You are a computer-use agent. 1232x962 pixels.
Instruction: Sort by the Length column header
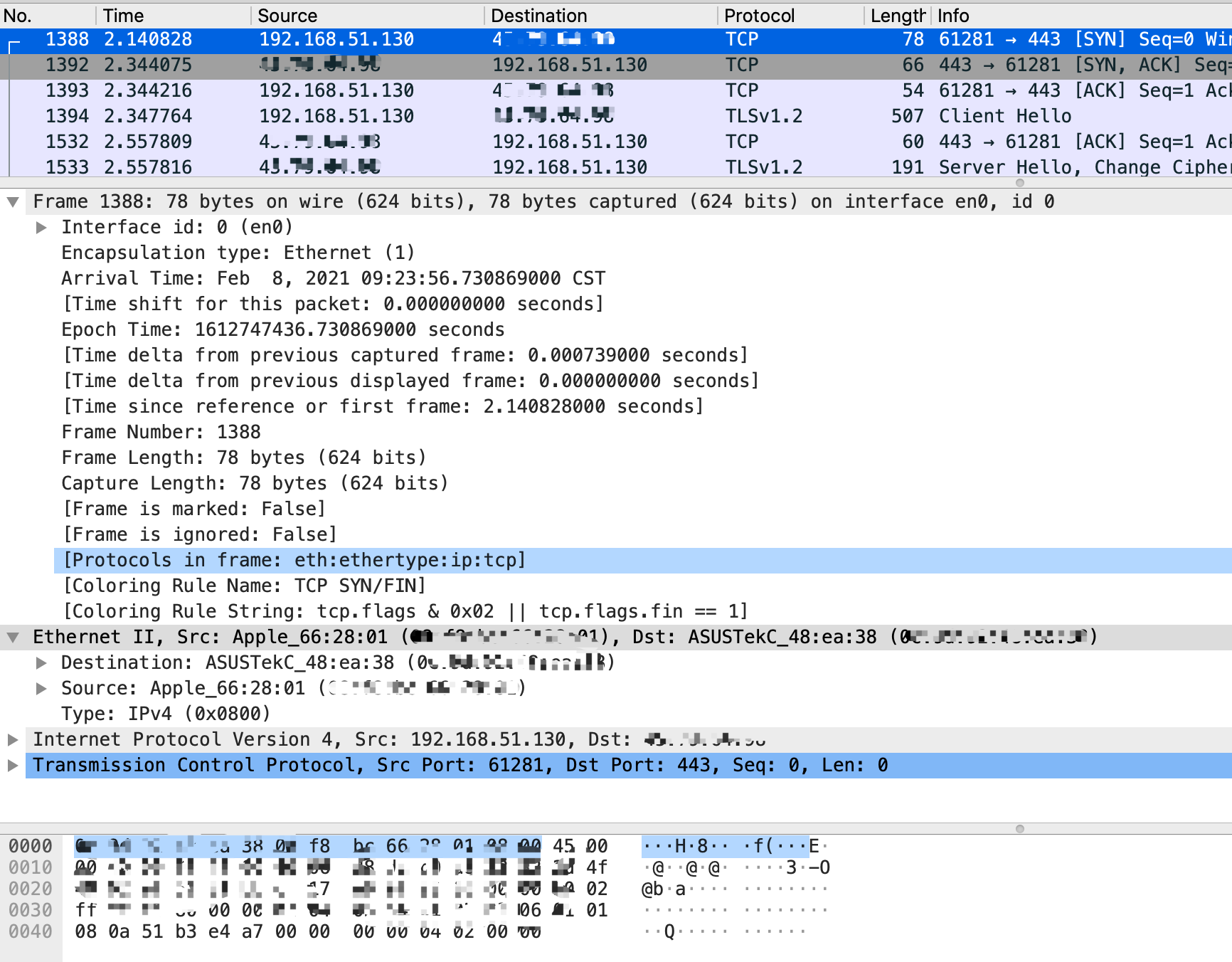tap(898, 16)
